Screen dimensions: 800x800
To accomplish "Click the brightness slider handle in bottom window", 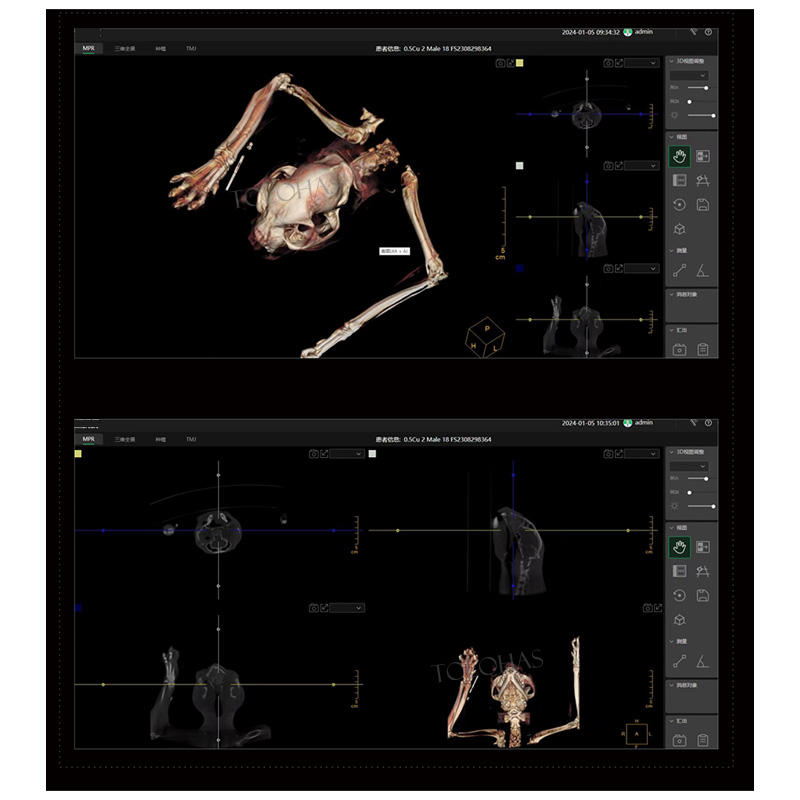I will pos(713,507).
